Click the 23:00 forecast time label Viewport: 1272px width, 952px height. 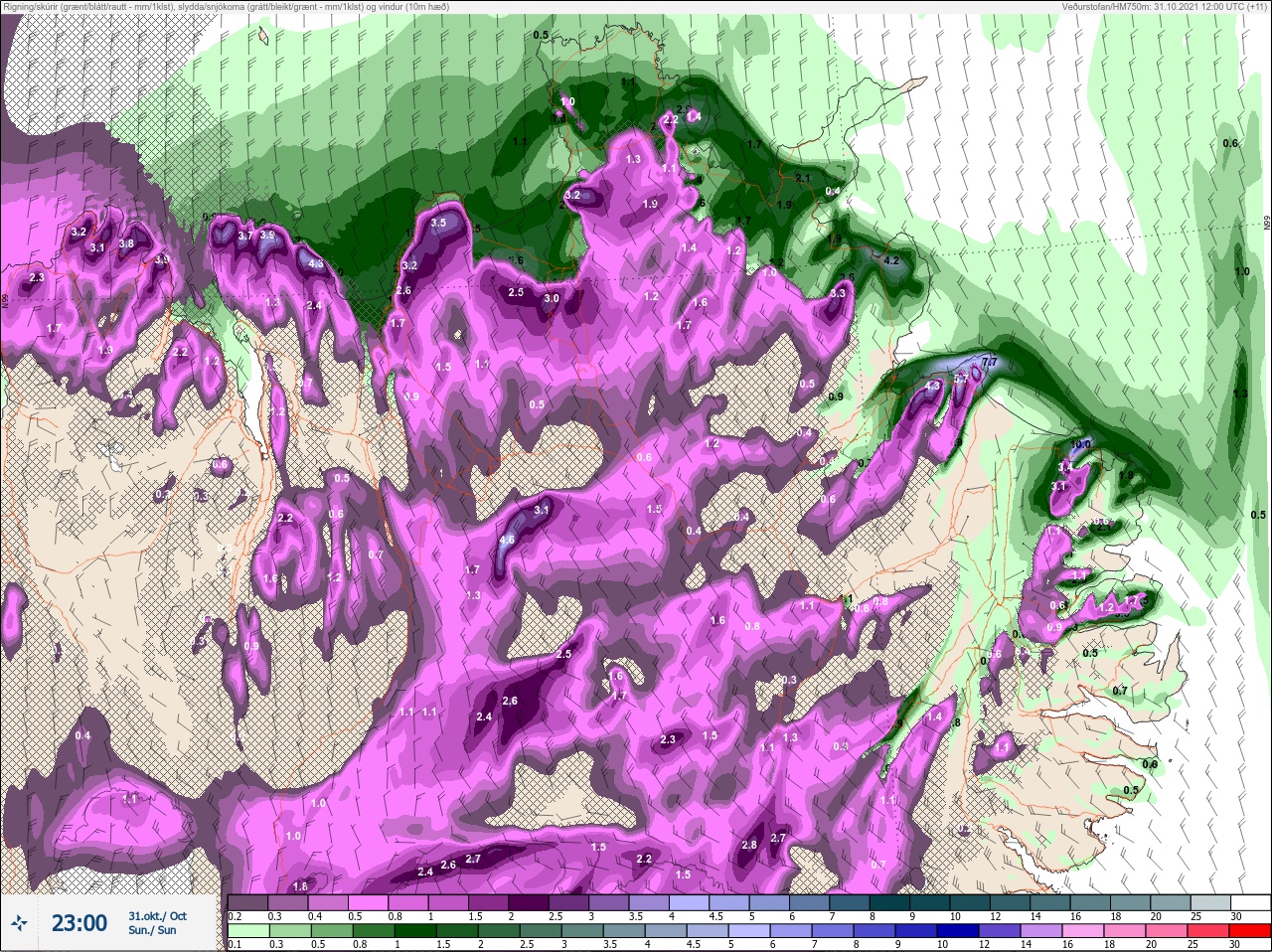[79, 923]
